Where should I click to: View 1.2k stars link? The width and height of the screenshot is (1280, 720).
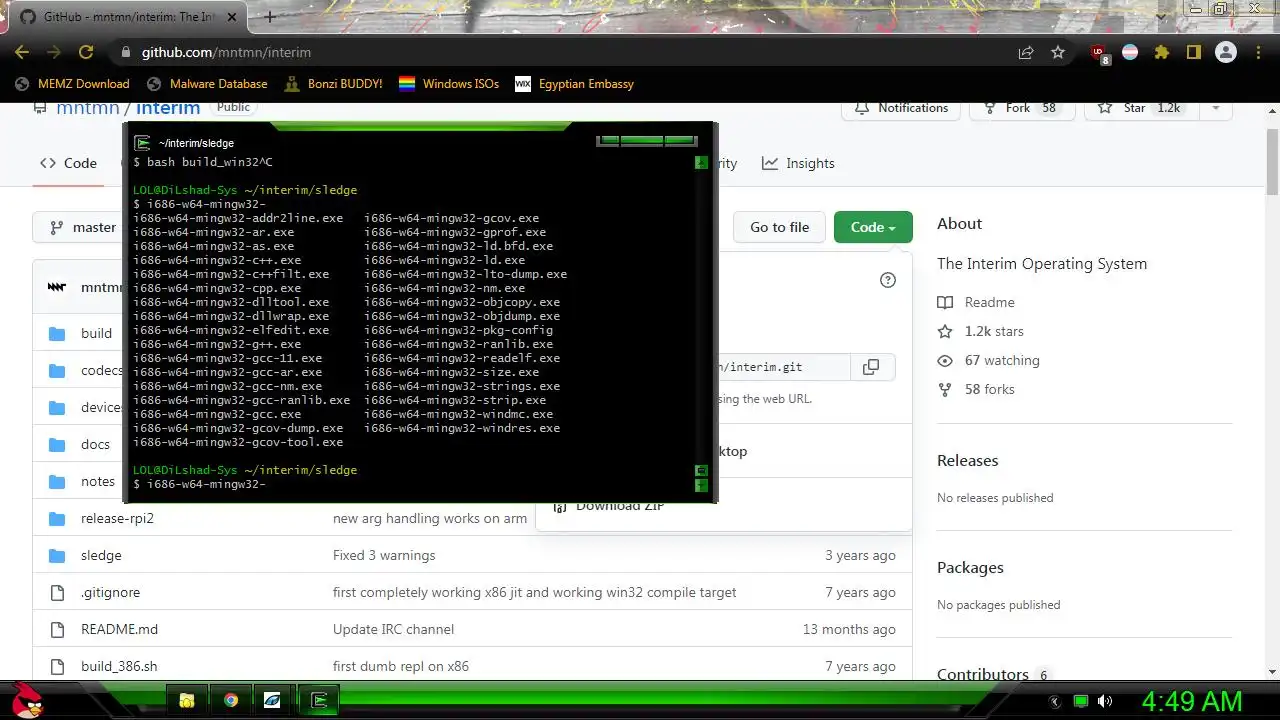coord(981,331)
